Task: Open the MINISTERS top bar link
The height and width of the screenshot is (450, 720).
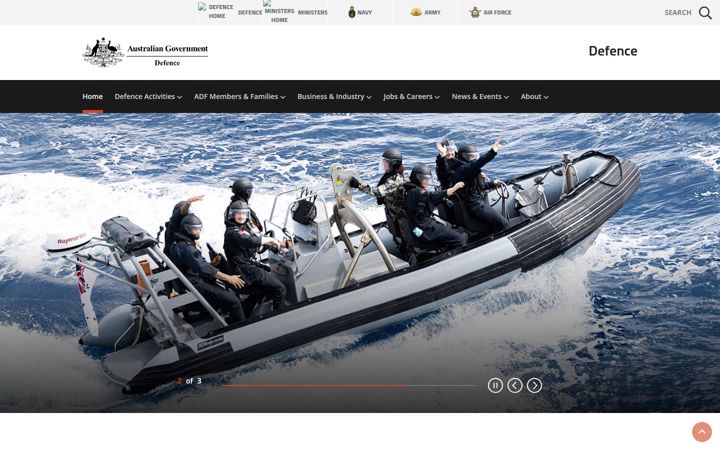Action: click(x=313, y=12)
